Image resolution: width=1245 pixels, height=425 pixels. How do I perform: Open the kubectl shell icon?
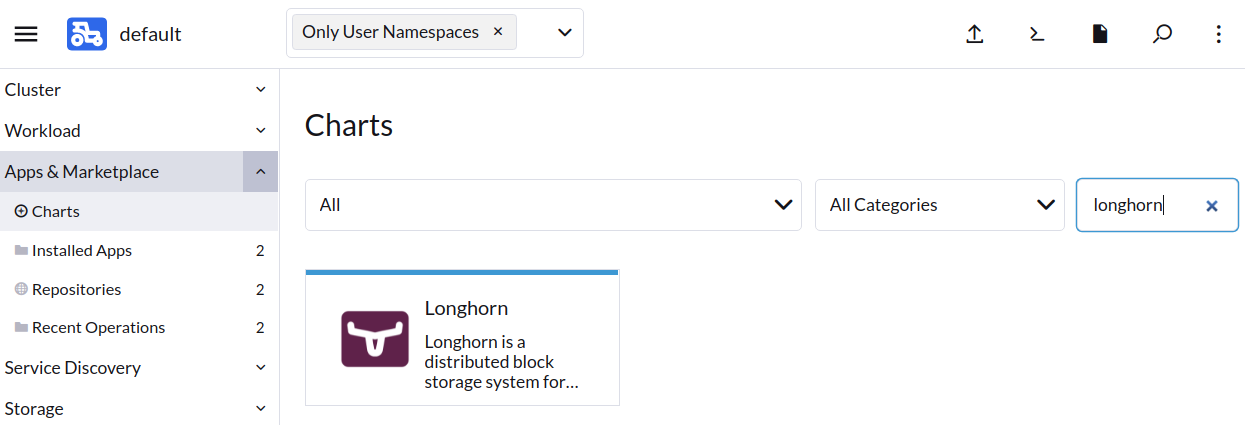coord(1037,34)
